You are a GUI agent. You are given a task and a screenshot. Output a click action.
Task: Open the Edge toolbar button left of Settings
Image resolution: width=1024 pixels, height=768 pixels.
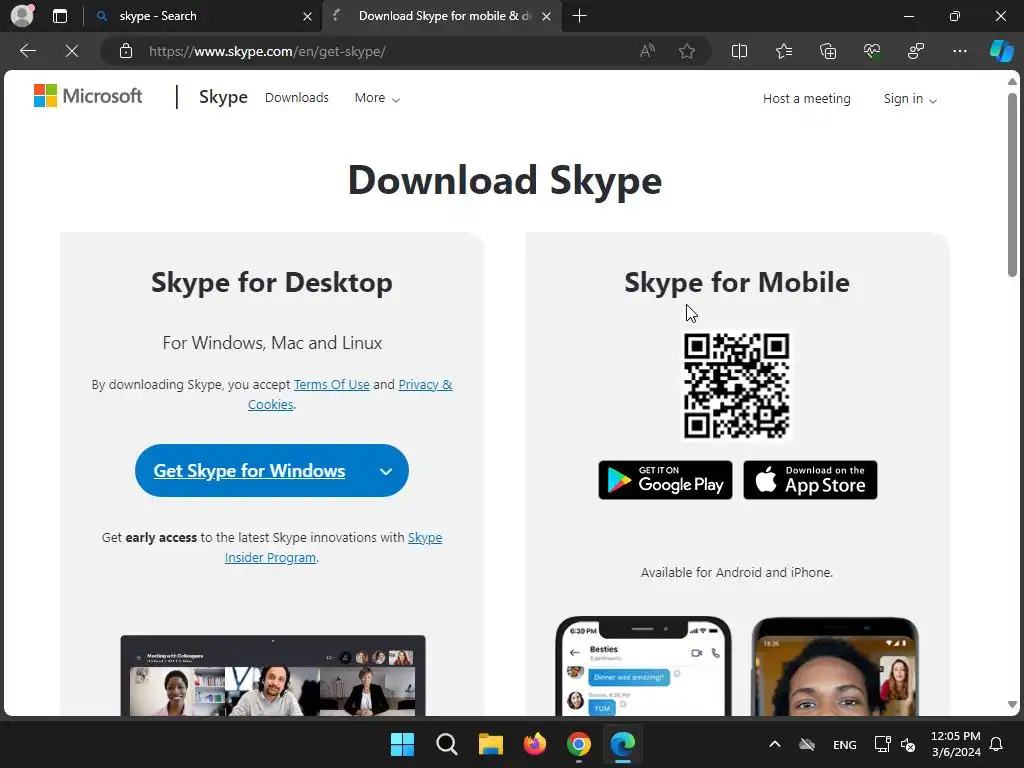(916, 51)
